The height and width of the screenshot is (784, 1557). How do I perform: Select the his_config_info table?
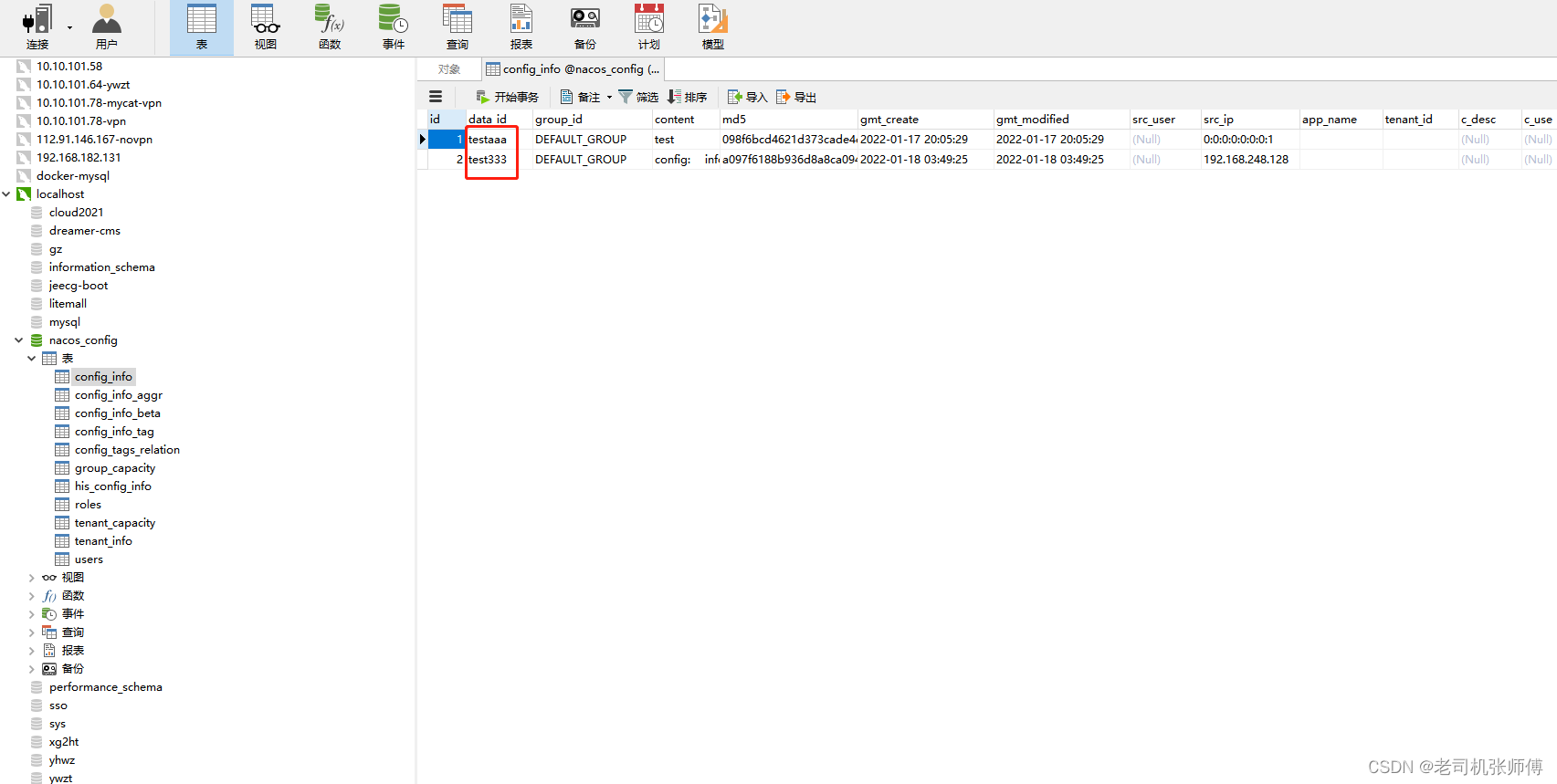[113, 486]
